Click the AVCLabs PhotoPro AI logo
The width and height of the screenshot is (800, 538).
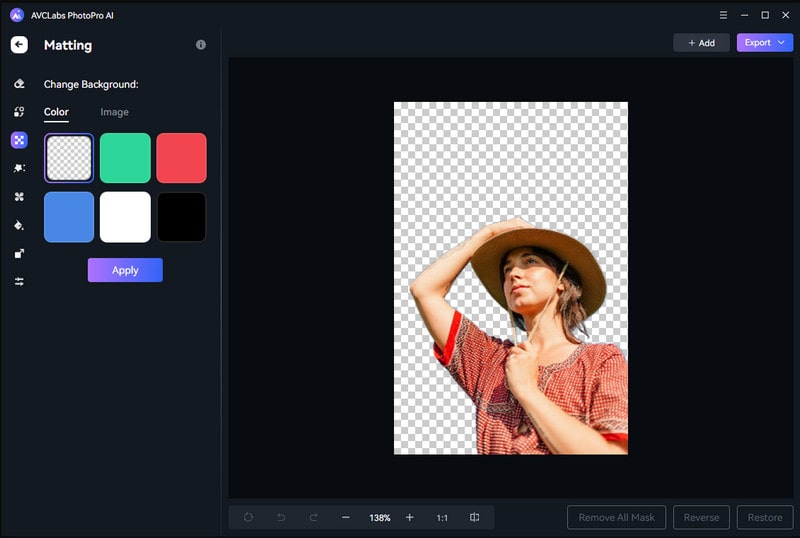[16, 15]
